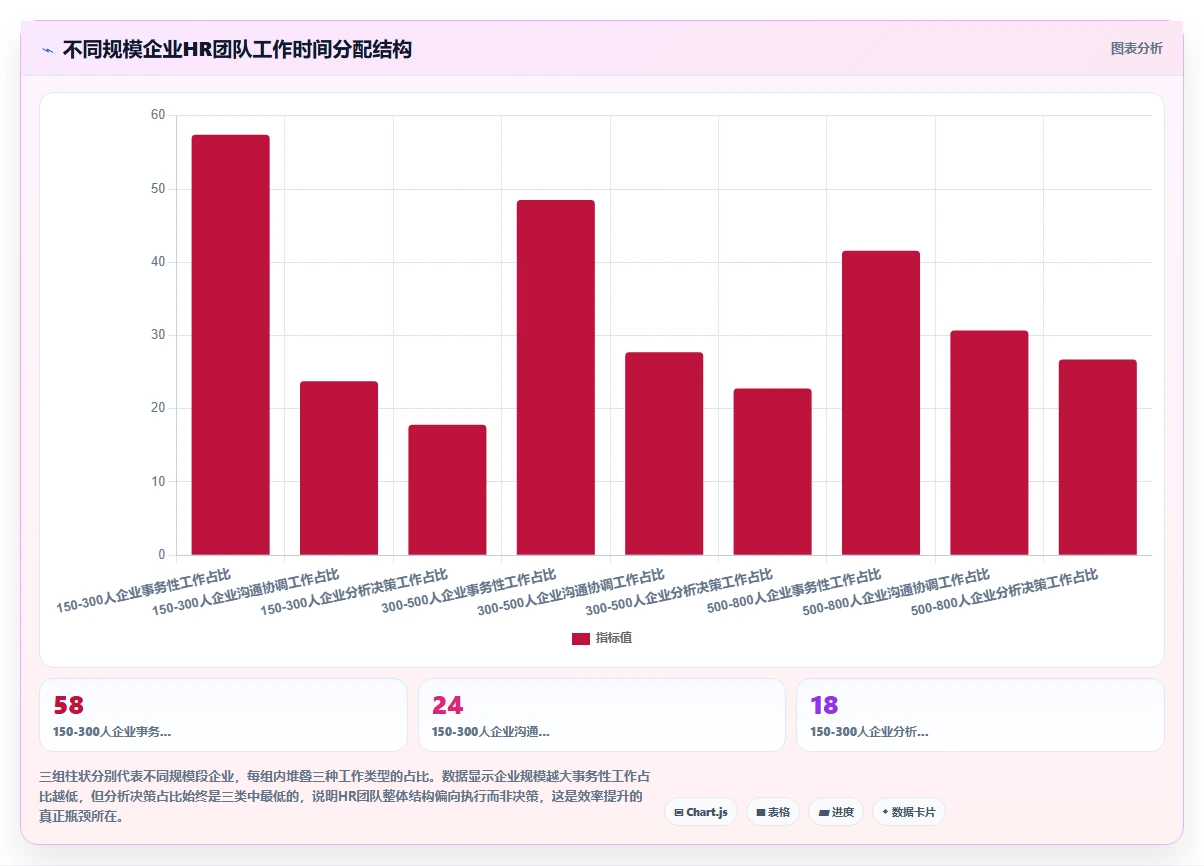Select the Chart.js tag chip
Image resolution: width=1204 pixels, height=866 pixels.
coord(701,812)
